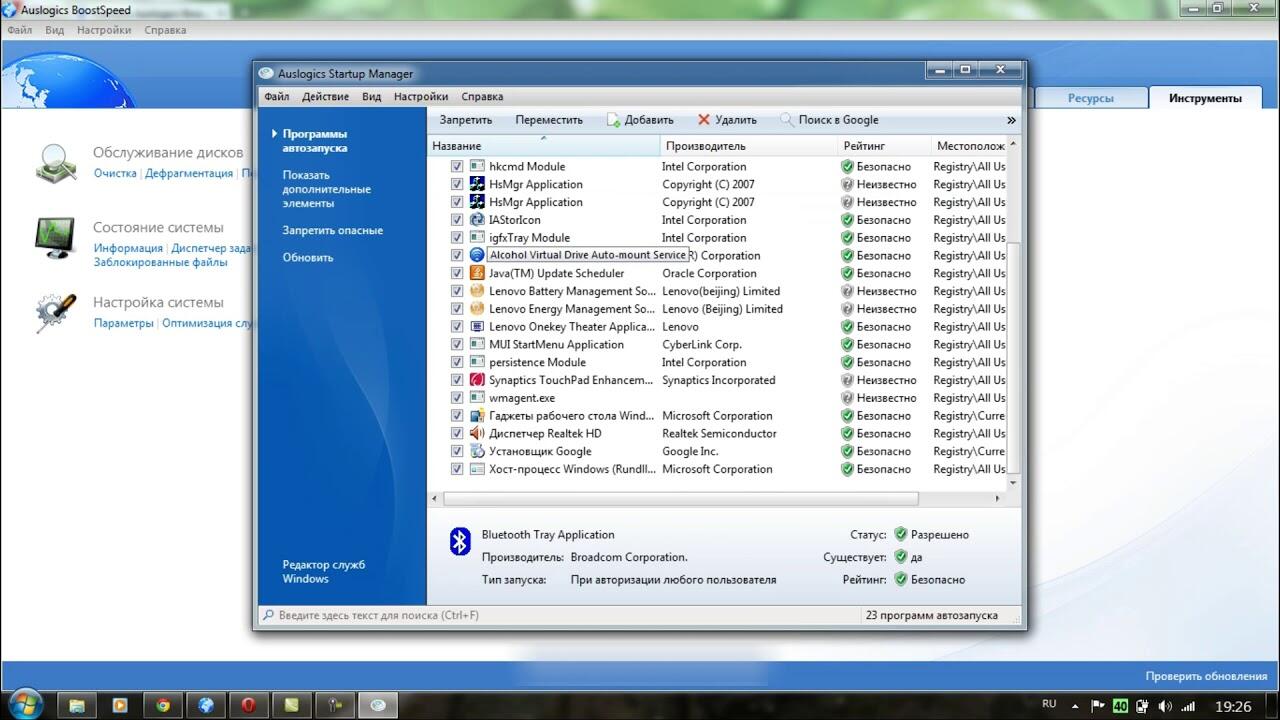Disable wmagent.exe startup checkbox

457,398
